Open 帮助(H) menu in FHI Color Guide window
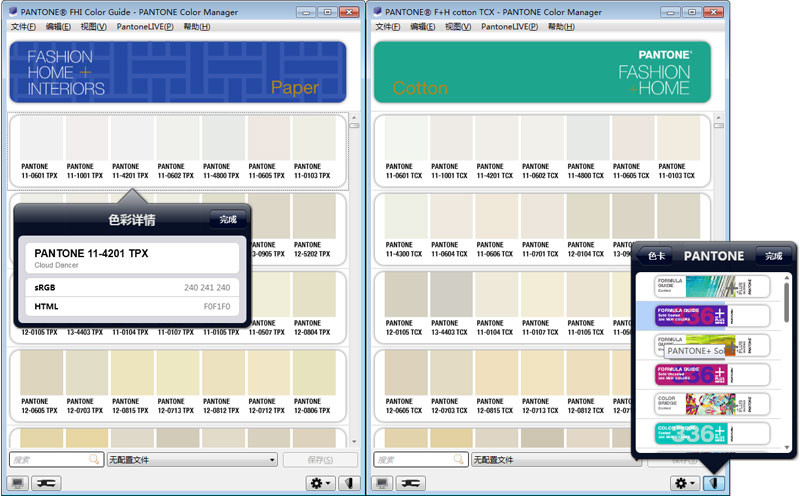This screenshot has height=496, width=800. (x=197, y=27)
